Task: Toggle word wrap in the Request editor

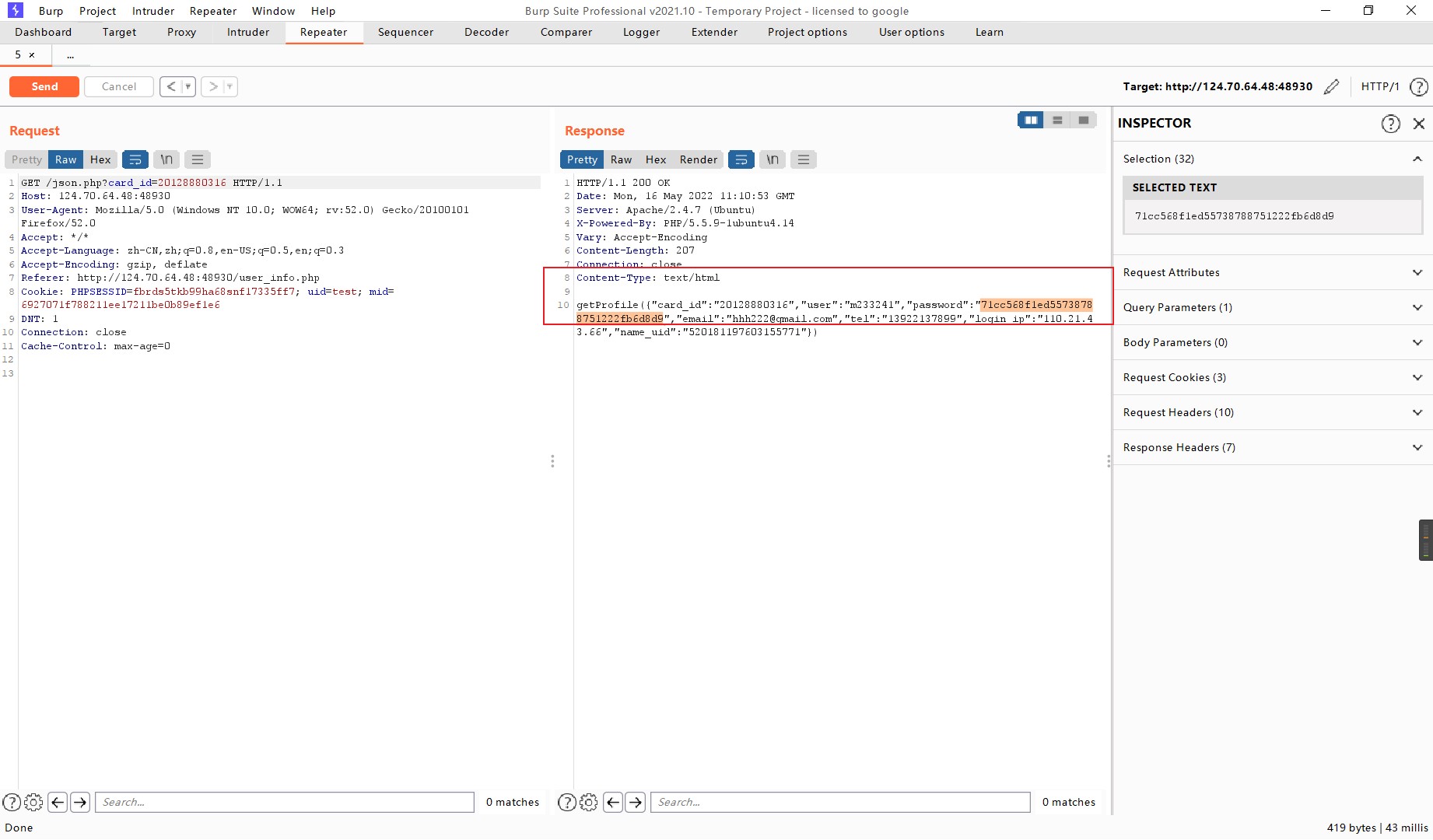Action: [135, 159]
